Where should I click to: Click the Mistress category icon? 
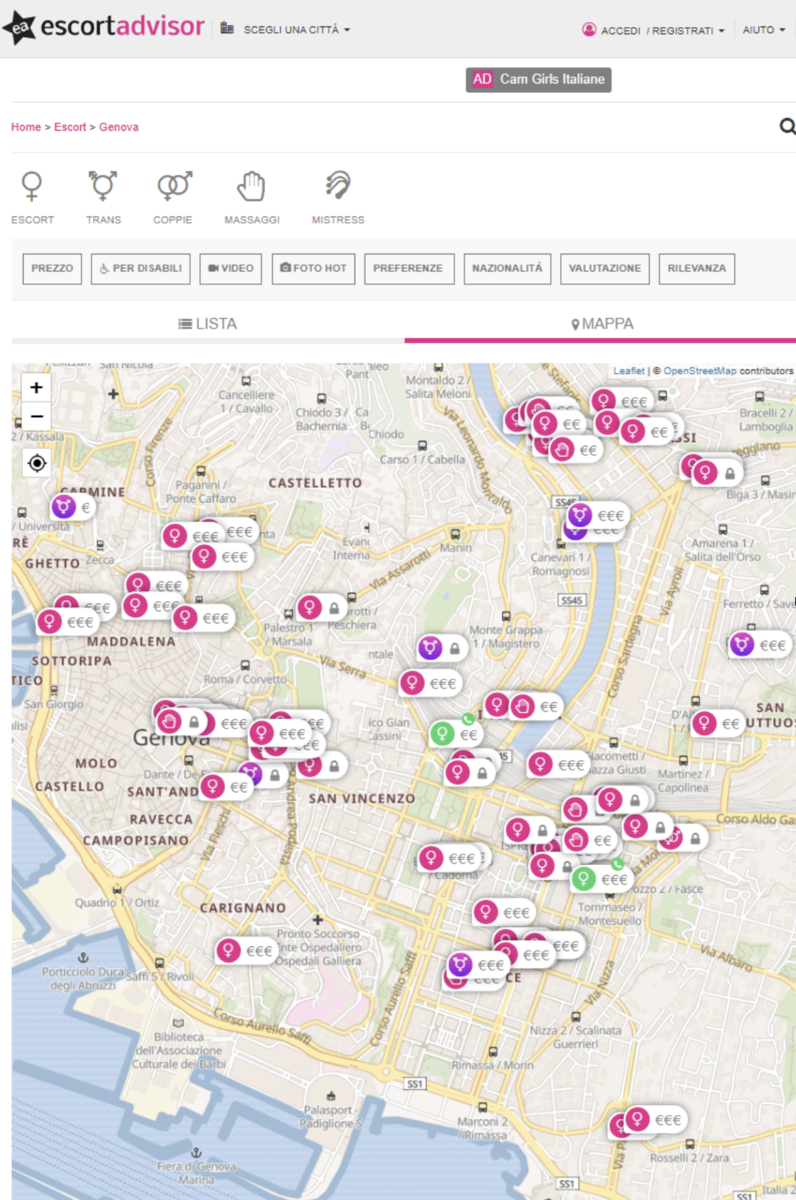tap(338, 187)
